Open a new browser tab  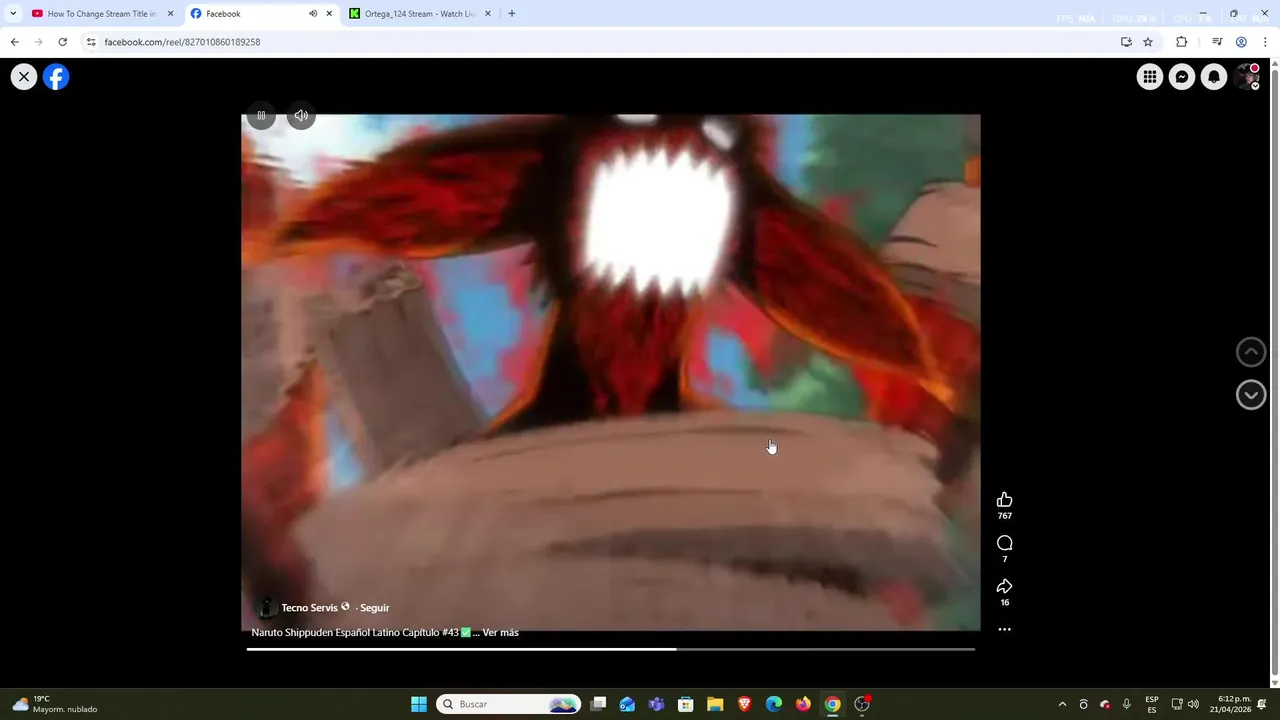tap(512, 14)
